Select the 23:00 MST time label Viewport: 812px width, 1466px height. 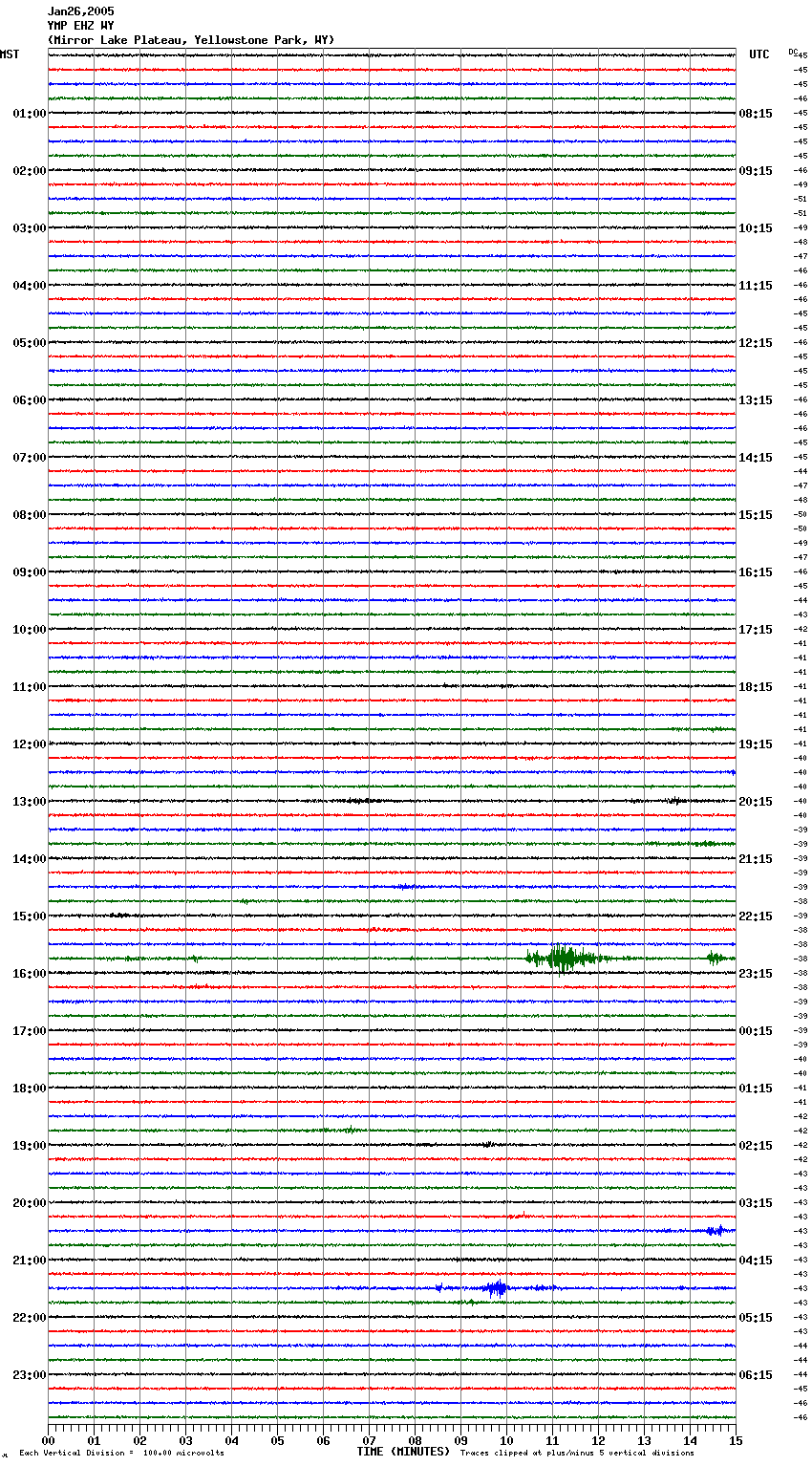point(30,1375)
